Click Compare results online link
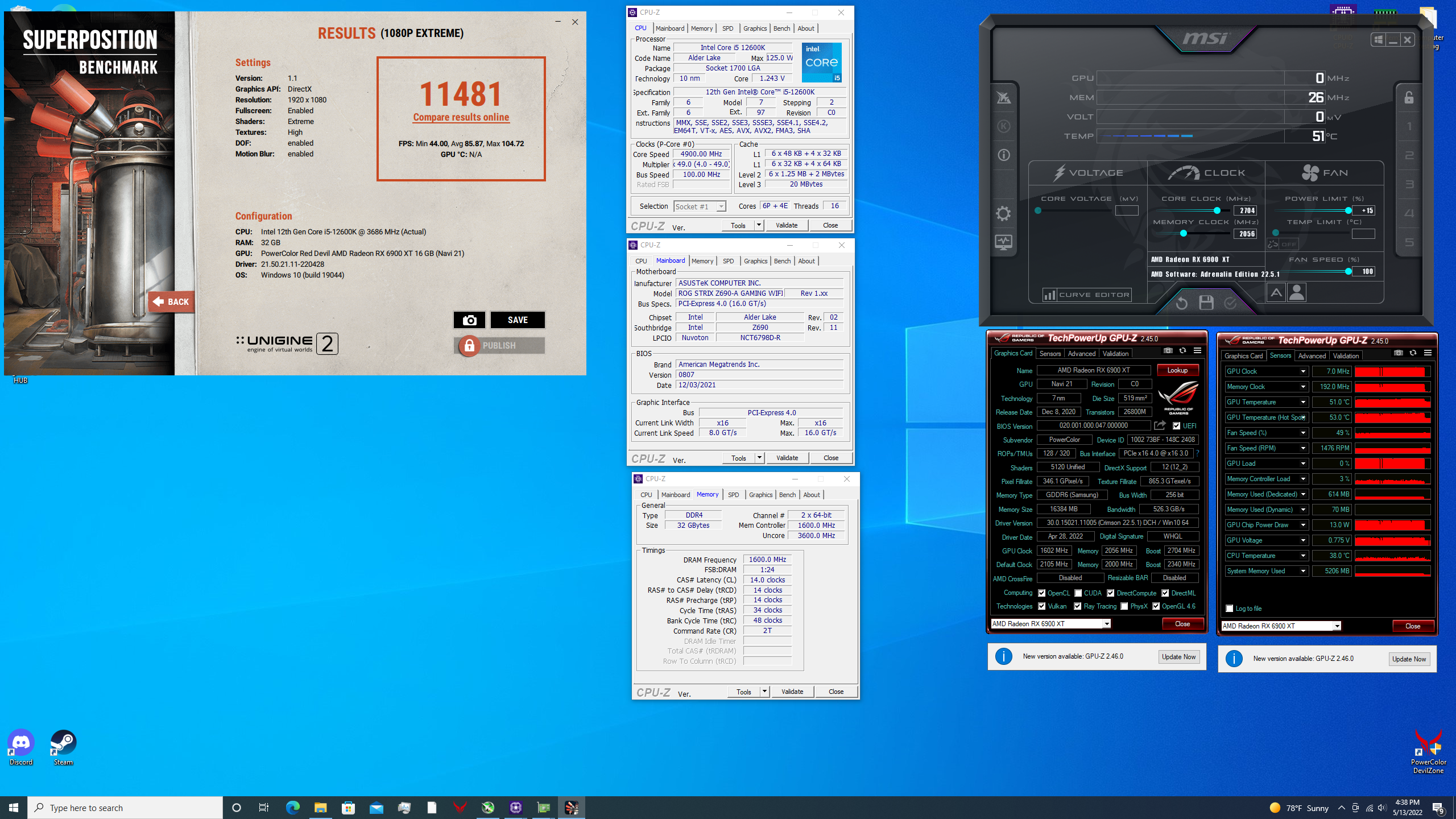Image resolution: width=1456 pixels, height=819 pixels. tap(461, 117)
